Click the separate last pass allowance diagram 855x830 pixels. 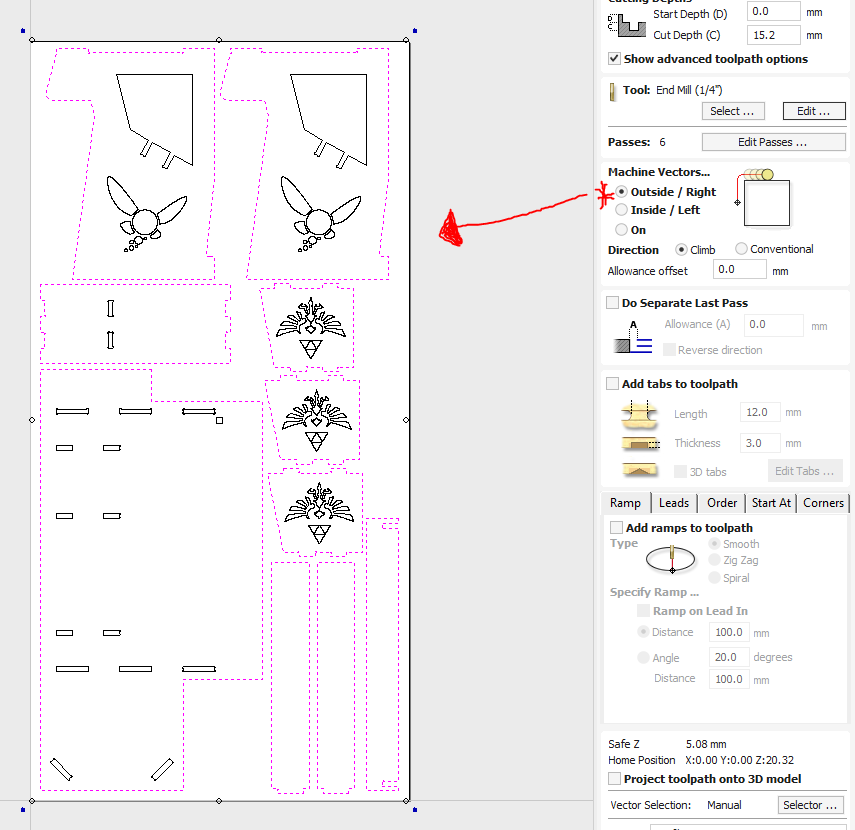(633, 337)
